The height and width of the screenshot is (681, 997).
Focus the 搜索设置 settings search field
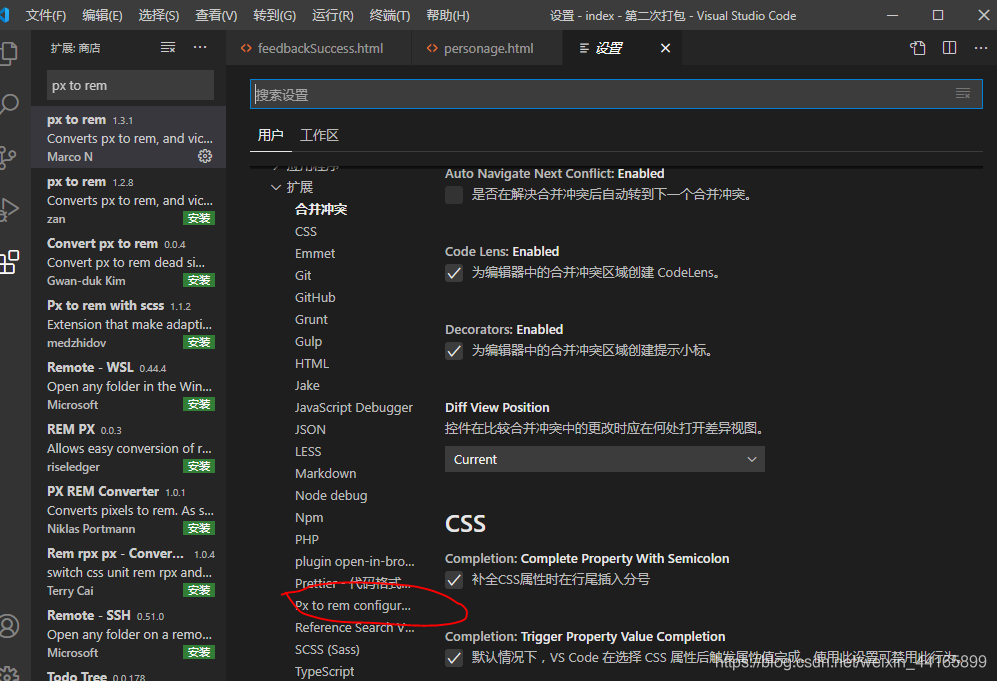[615, 94]
